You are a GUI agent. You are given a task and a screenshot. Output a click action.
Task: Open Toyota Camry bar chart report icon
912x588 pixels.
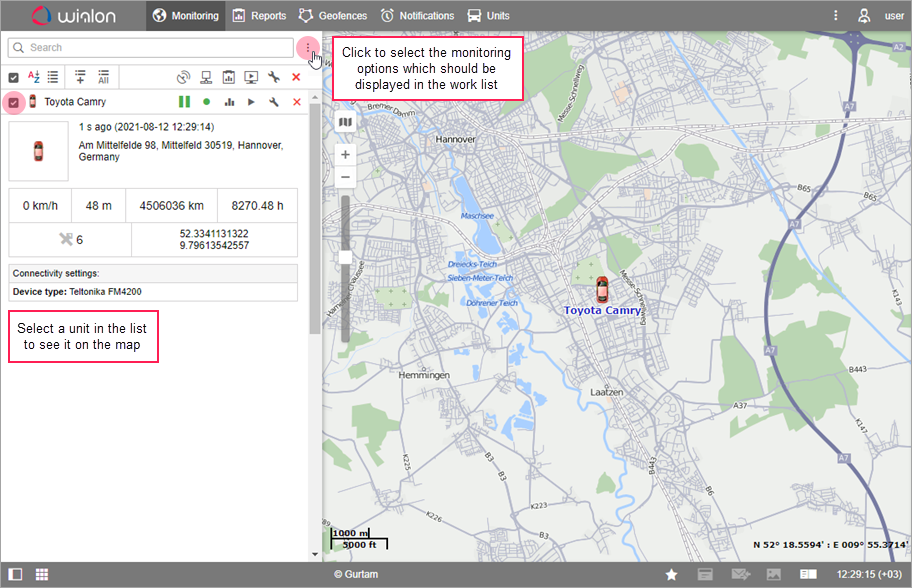pos(229,102)
